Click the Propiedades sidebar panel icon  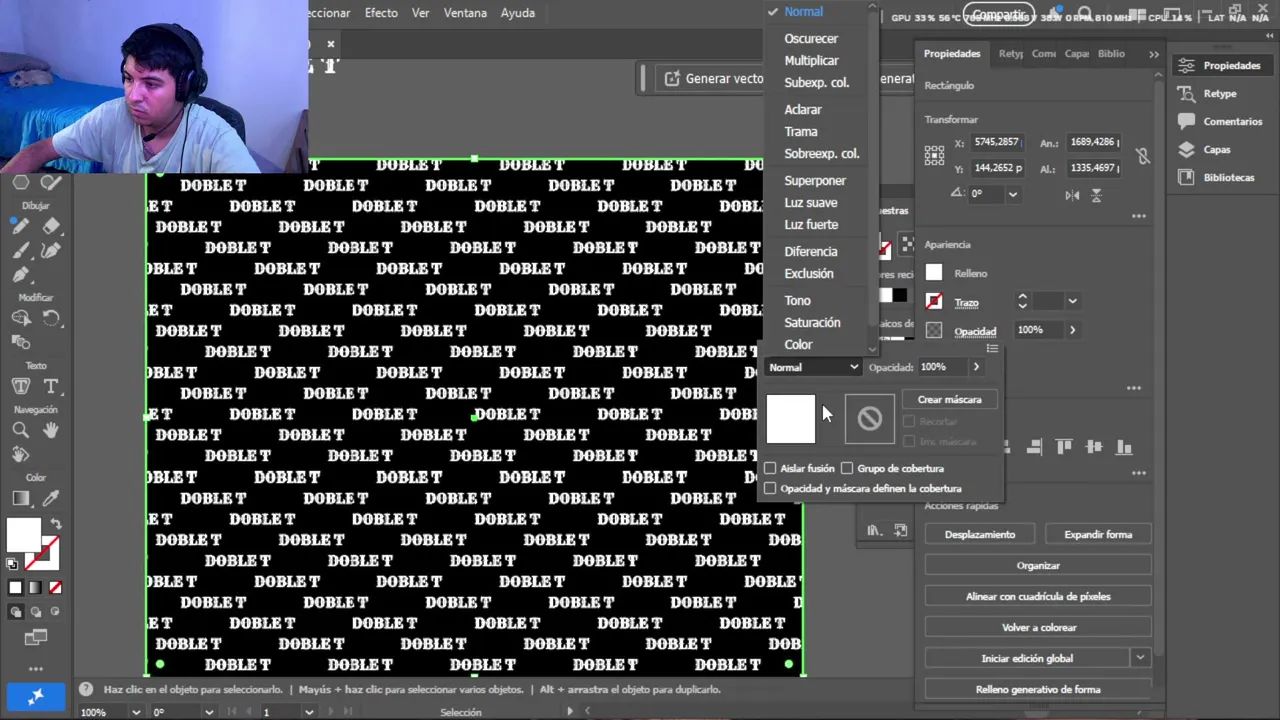point(1187,65)
